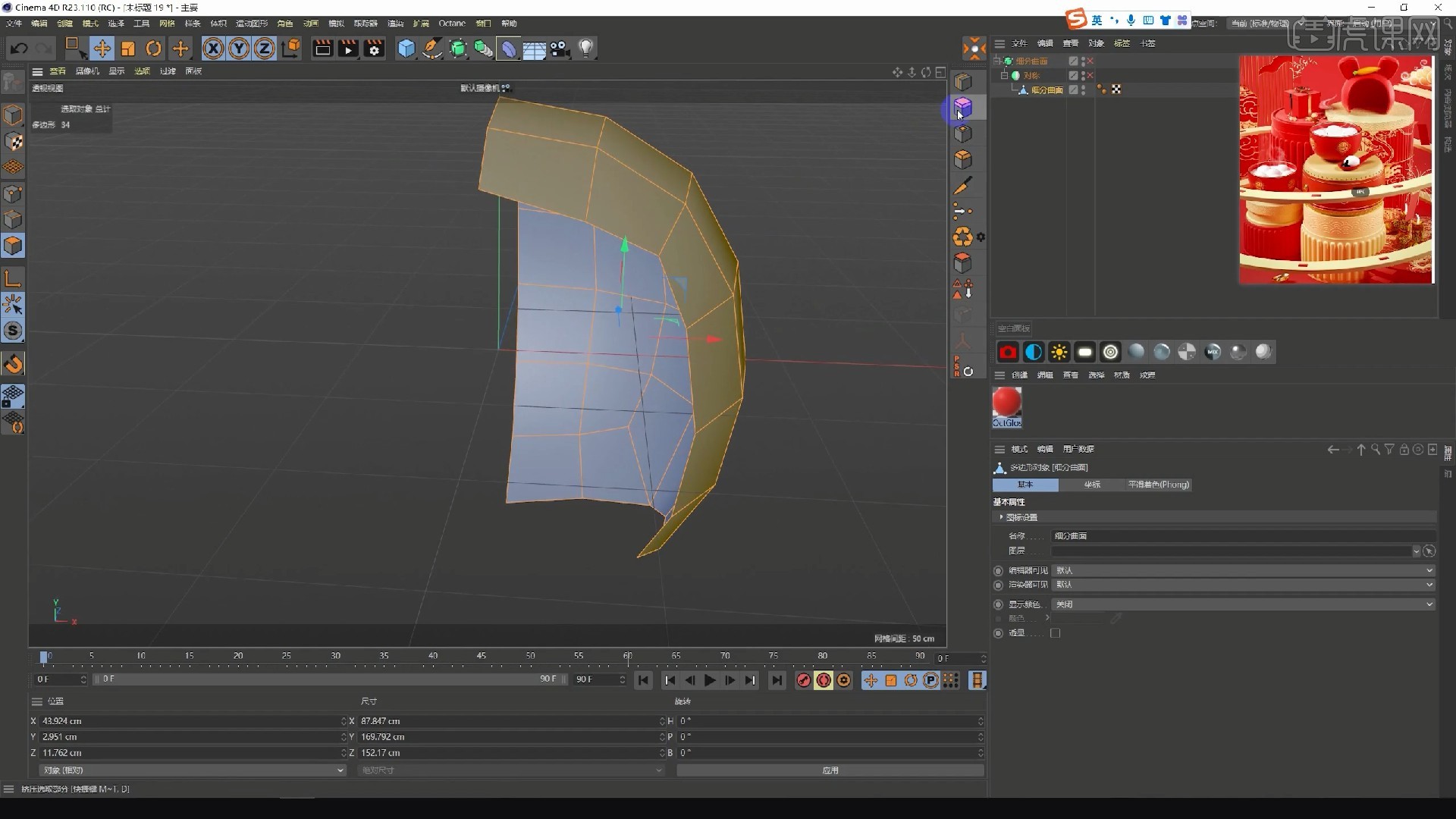This screenshot has width=1456, height=819.
Task: Click the Octane target circle icon
Action: tap(1110, 352)
